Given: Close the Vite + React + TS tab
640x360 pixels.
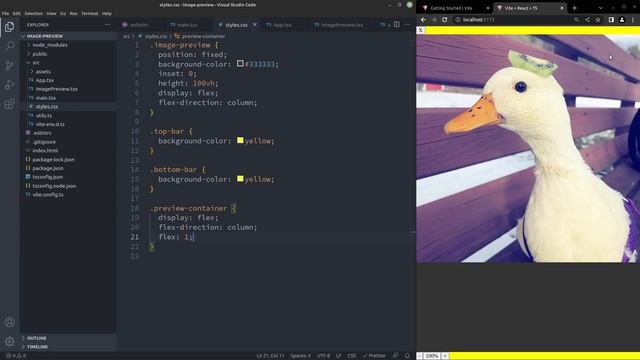Looking at the screenshot, I should (x=562, y=8).
